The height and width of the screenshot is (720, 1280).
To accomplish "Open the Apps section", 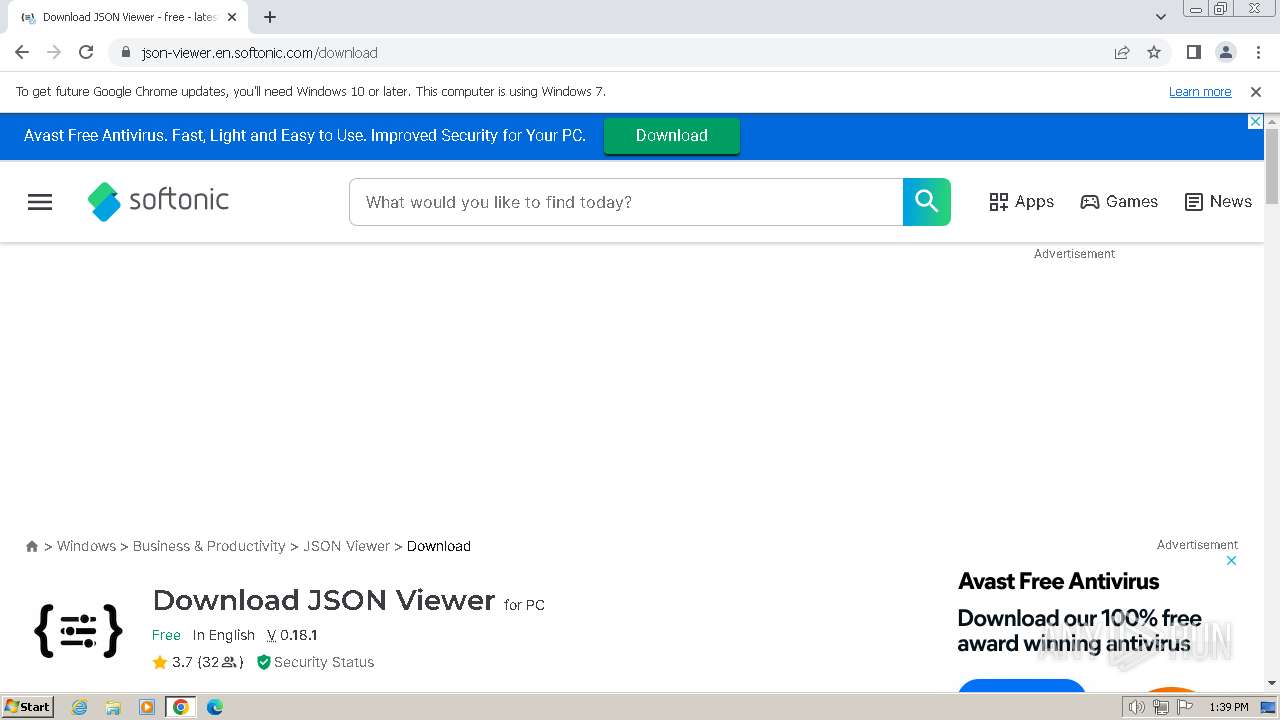I will click(x=1021, y=202).
